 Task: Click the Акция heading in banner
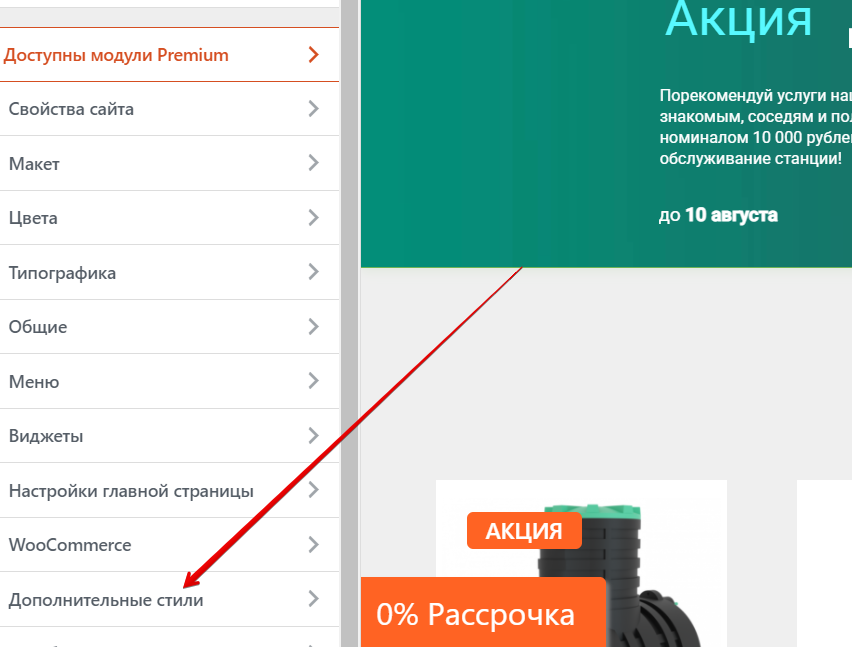tap(738, 20)
